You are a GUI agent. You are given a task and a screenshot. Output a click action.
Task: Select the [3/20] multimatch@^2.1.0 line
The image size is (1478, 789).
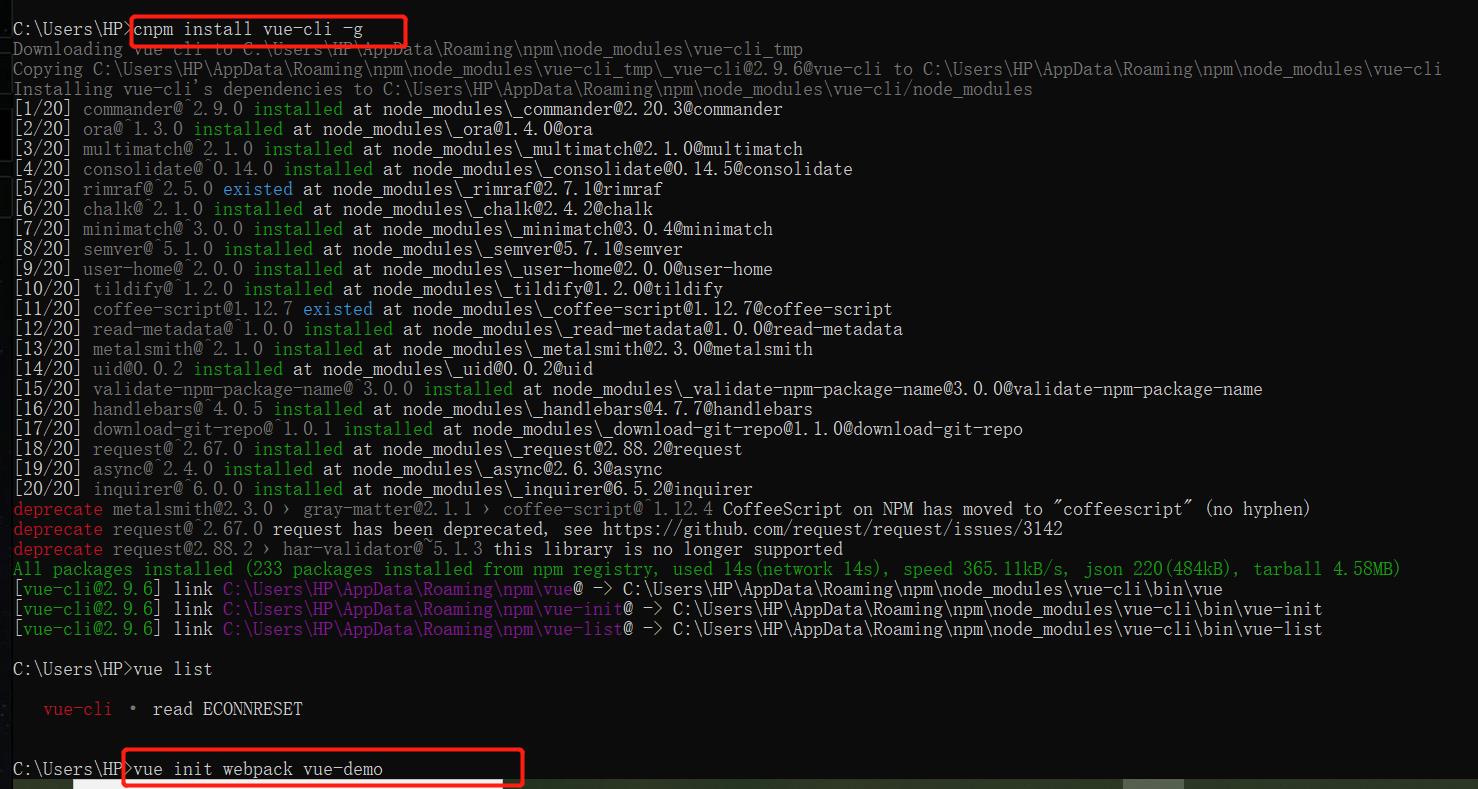(x=408, y=149)
